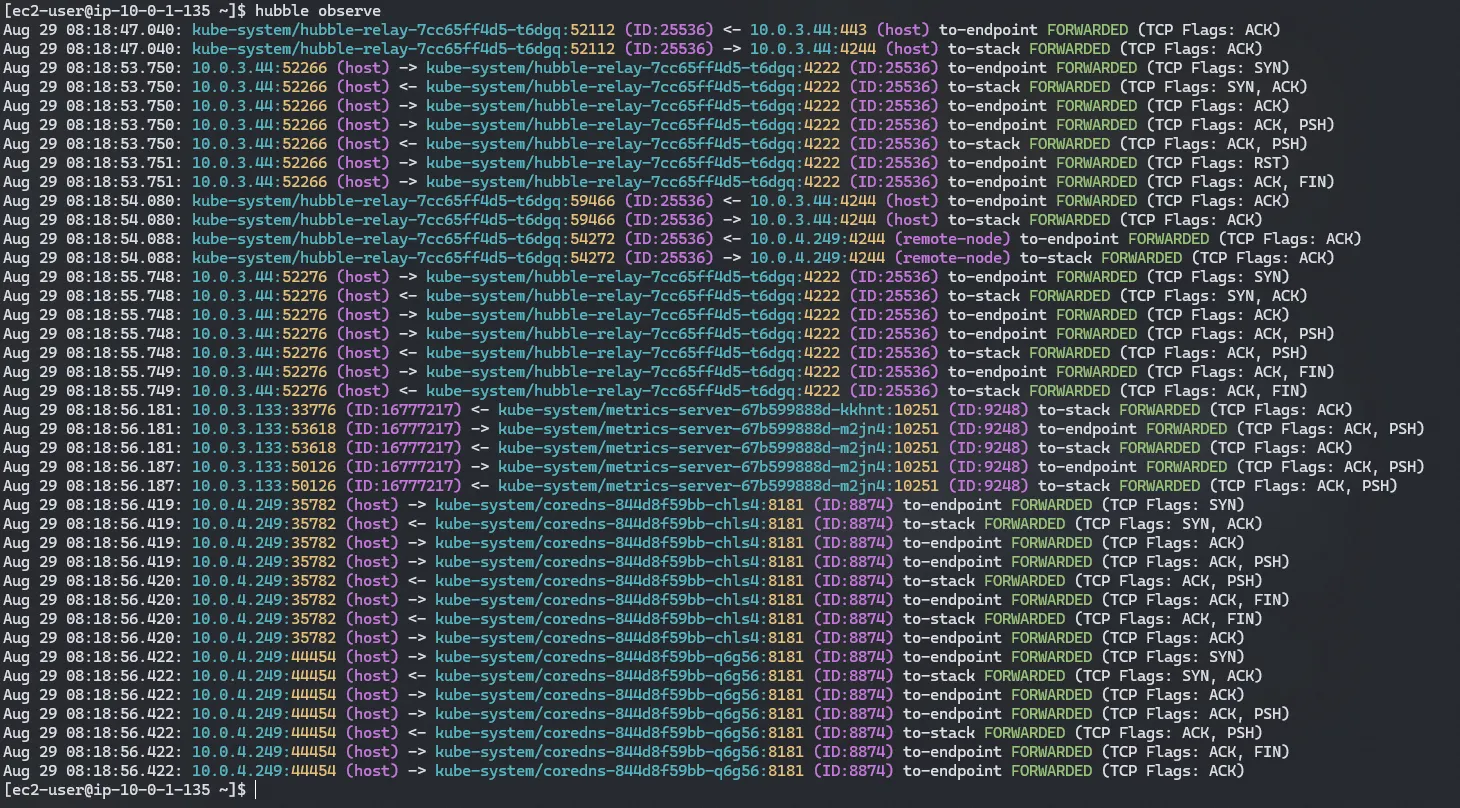Click "coredns-844d8f59bb-q6g56" in the 44454 ACK, FIN row
1460x808 pixels.
[651, 752]
